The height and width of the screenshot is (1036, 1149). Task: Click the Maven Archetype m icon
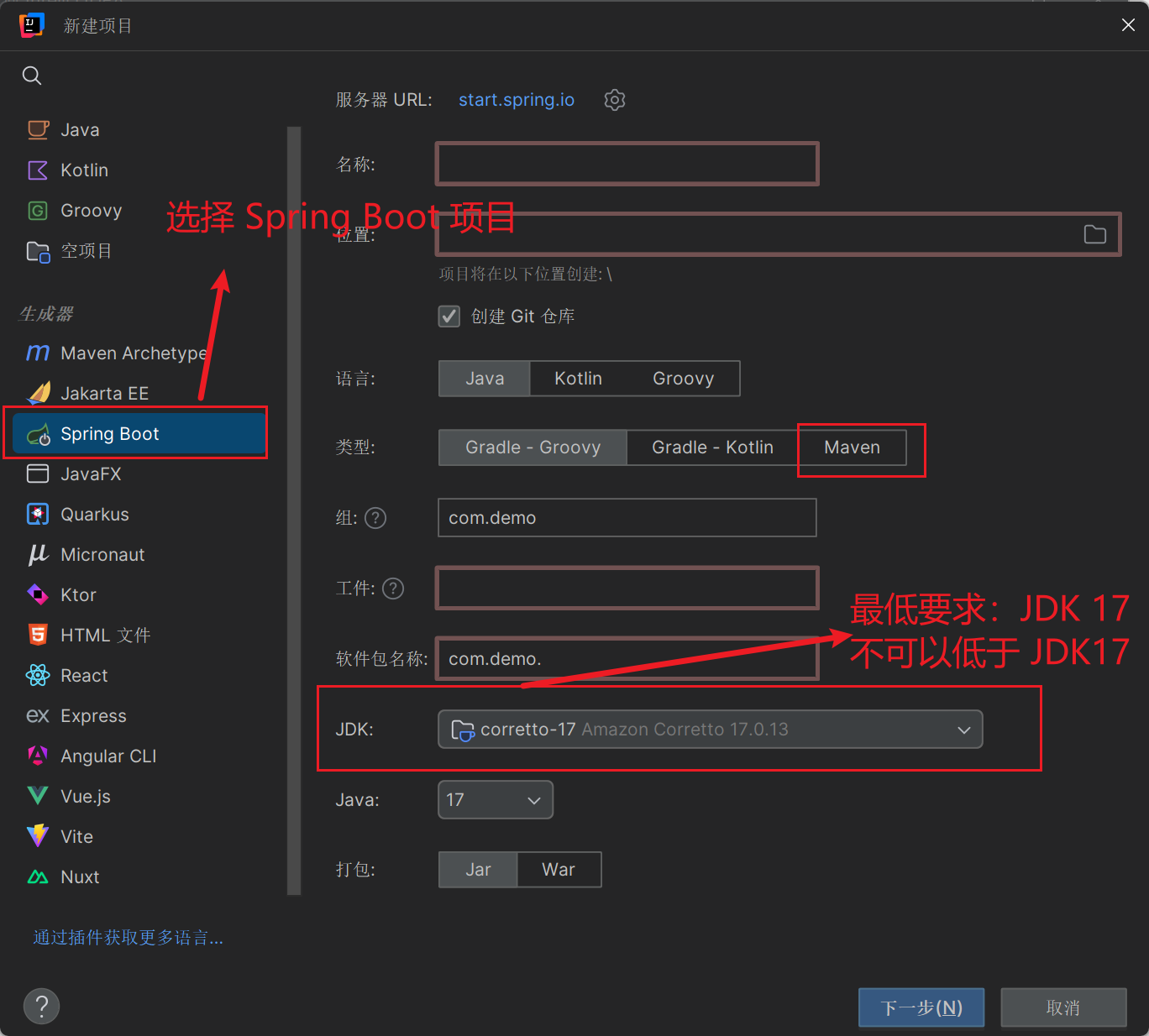point(38,353)
